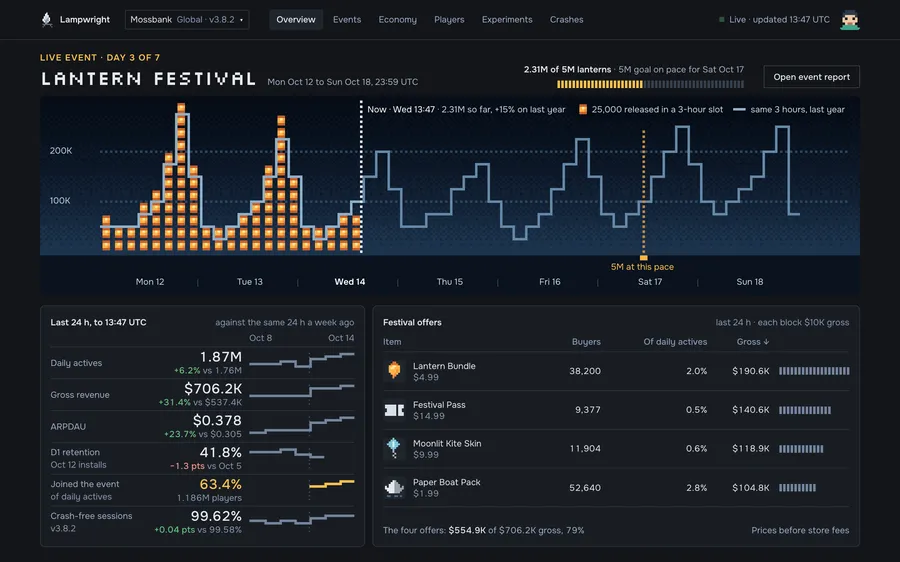Viewport: 900px width, 562px height.
Task: Click the Paper Boat Pack icon
Action: tap(394, 487)
